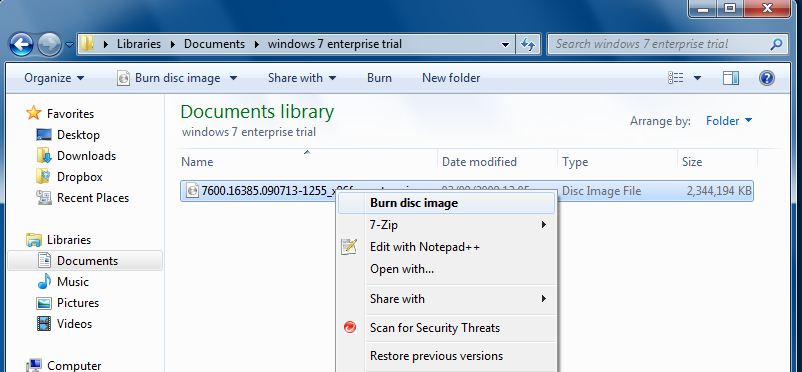The image size is (802, 372).
Task: Click the Burn disc image toolbar button
Action: [x=169, y=78]
